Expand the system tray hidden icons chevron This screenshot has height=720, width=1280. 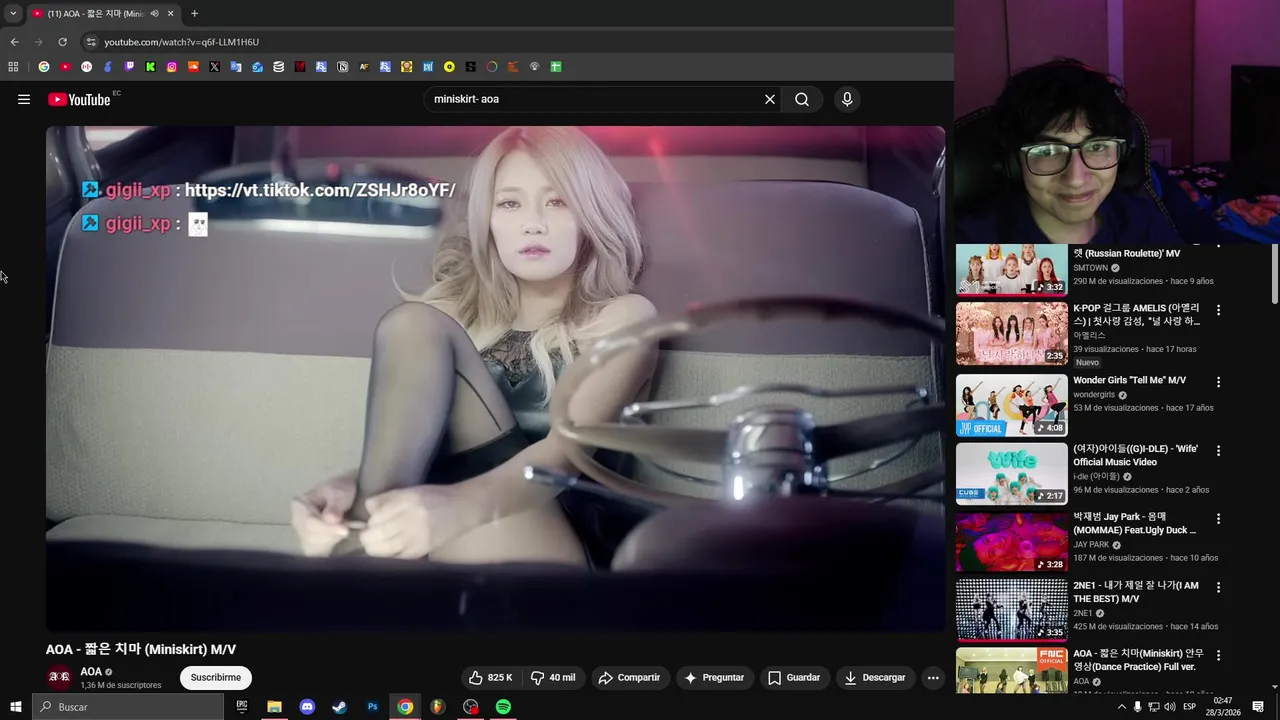[x=1121, y=707]
